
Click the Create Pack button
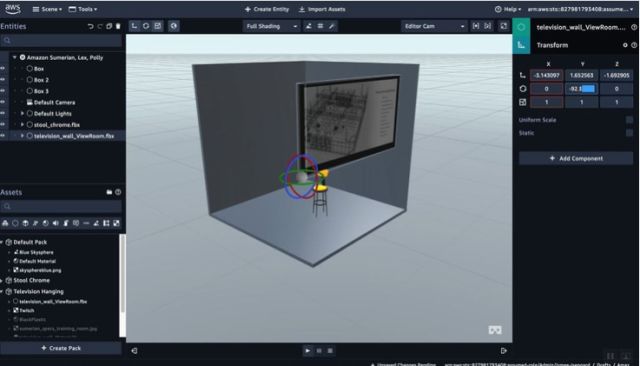click(61, 348)
